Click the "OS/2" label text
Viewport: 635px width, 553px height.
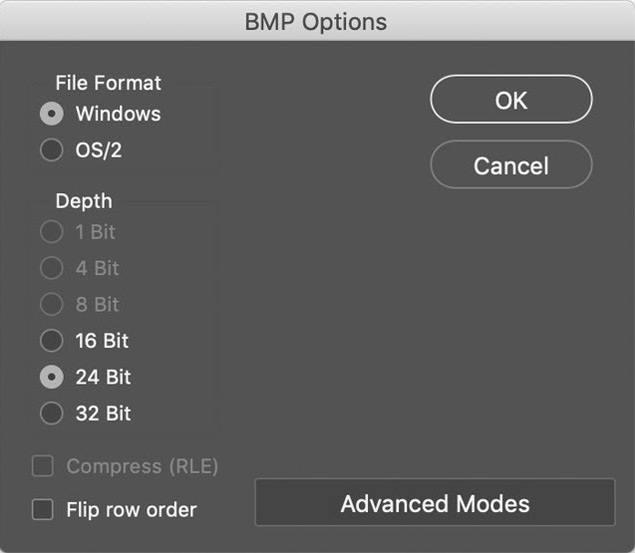pyautogui.click(x=98, y=151)
